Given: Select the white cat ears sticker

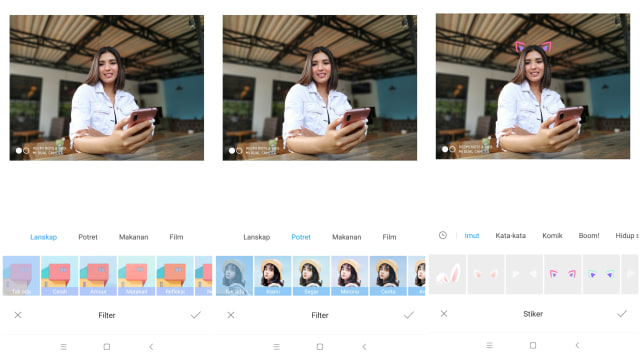Looking at the screenshot, I should (524, 274).
